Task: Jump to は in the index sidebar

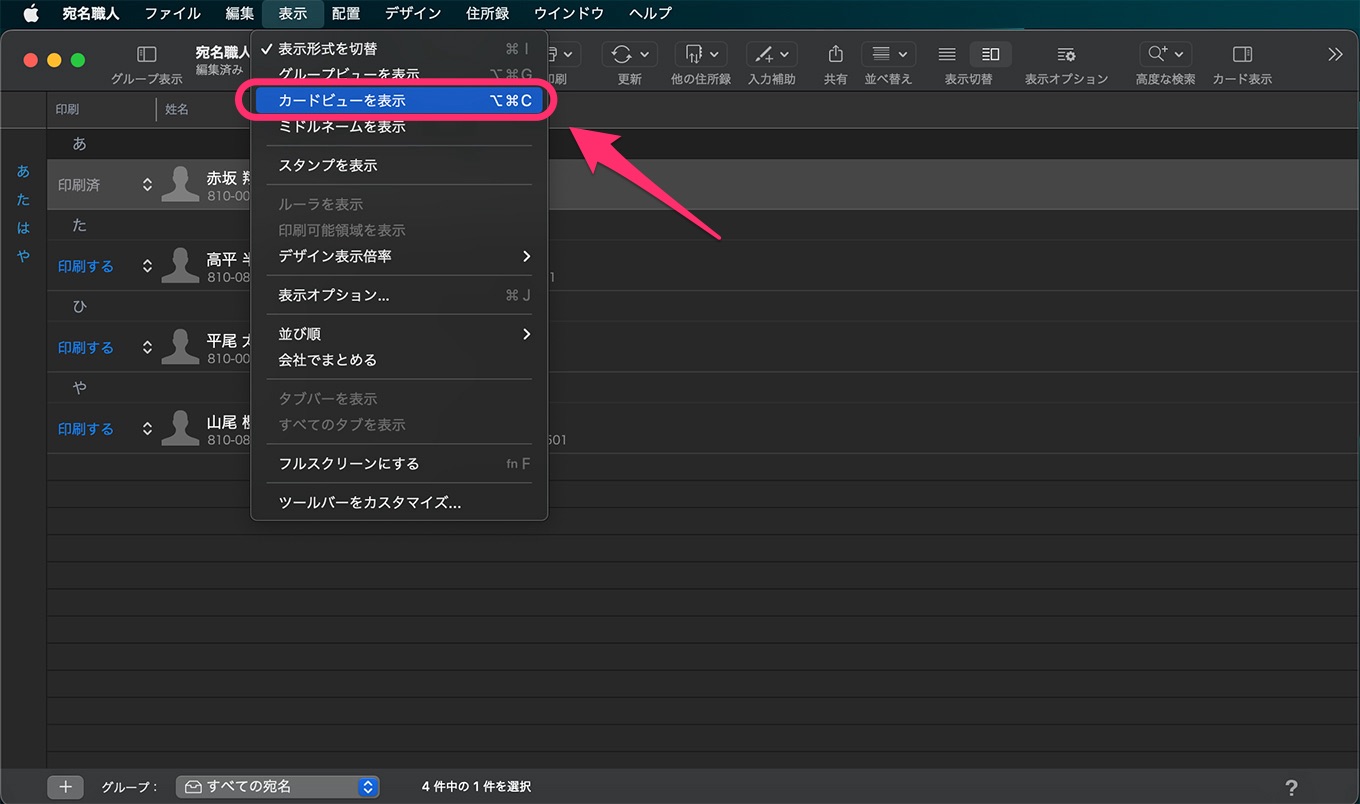Action: (24, 228)
